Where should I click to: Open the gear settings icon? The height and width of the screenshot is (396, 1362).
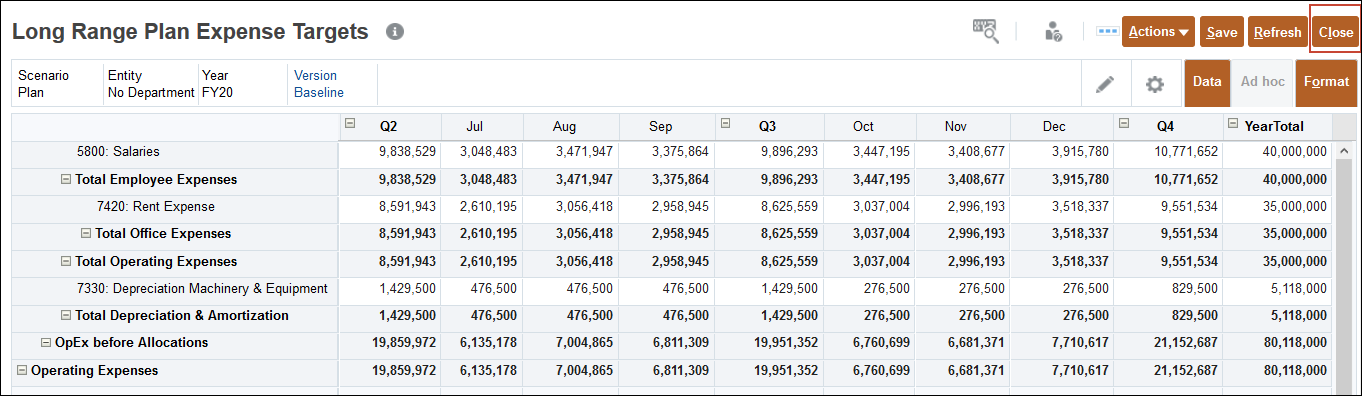pyautogui.click(x=1155, y=84)
